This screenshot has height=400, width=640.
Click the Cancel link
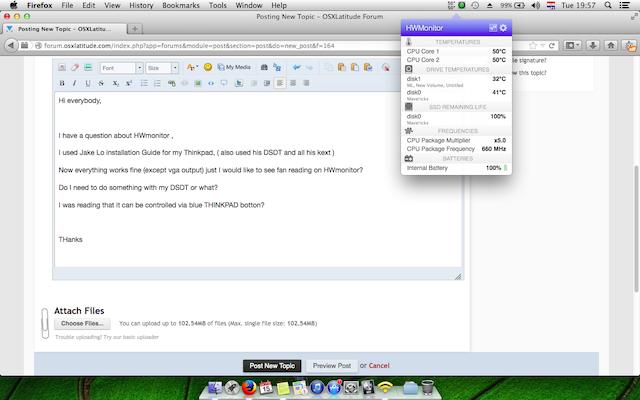379,366
